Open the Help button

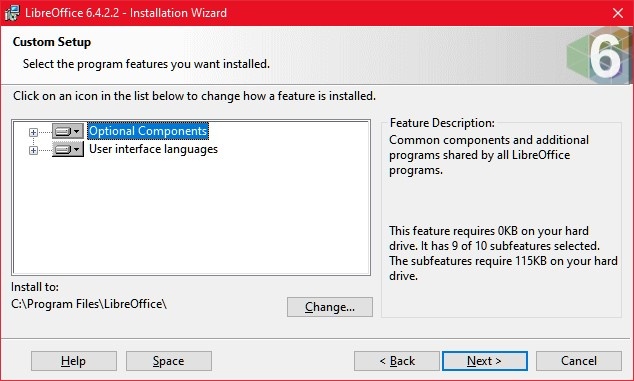coord(74,361)
